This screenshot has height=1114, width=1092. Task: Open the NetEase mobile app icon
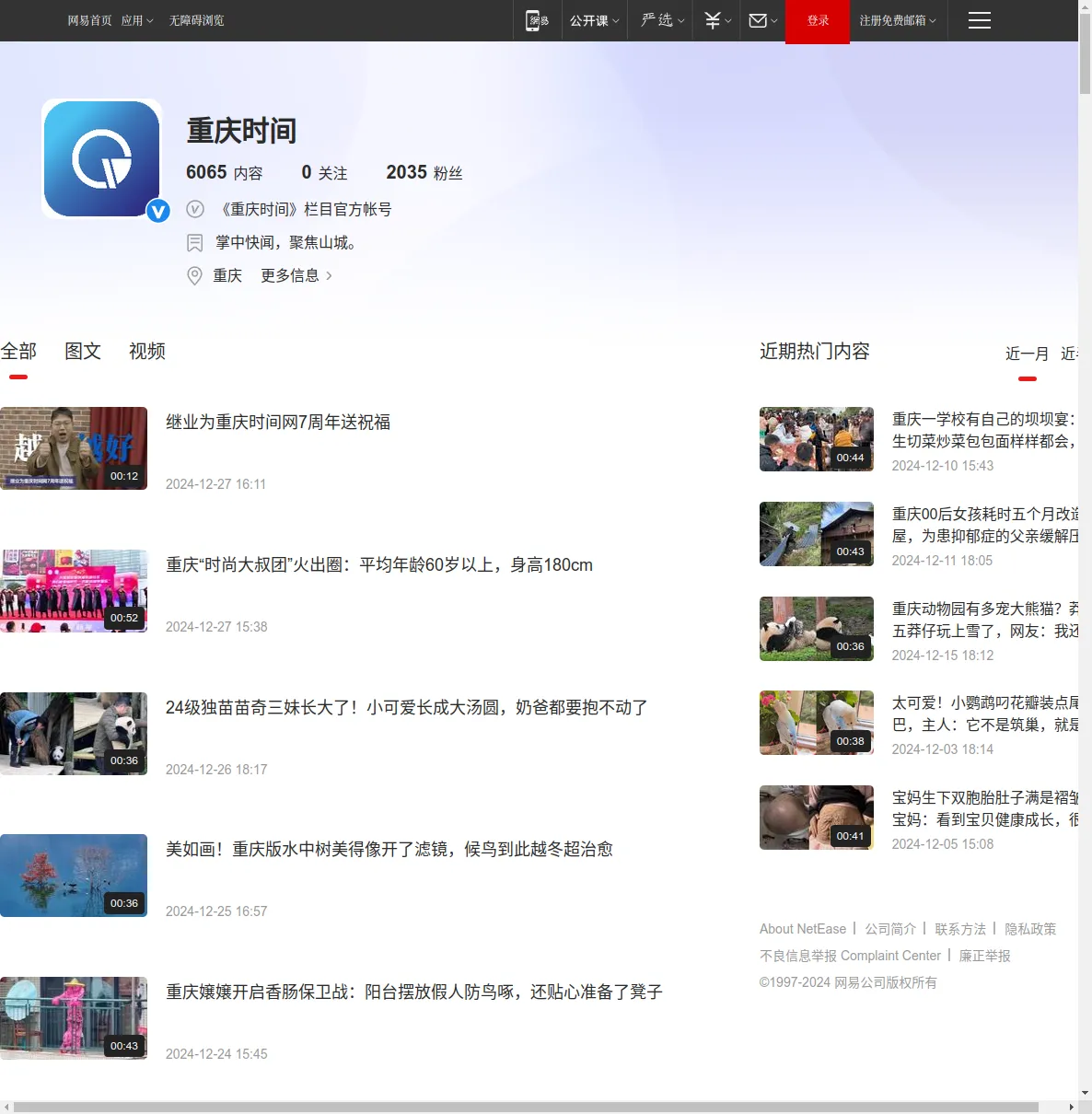537,20
